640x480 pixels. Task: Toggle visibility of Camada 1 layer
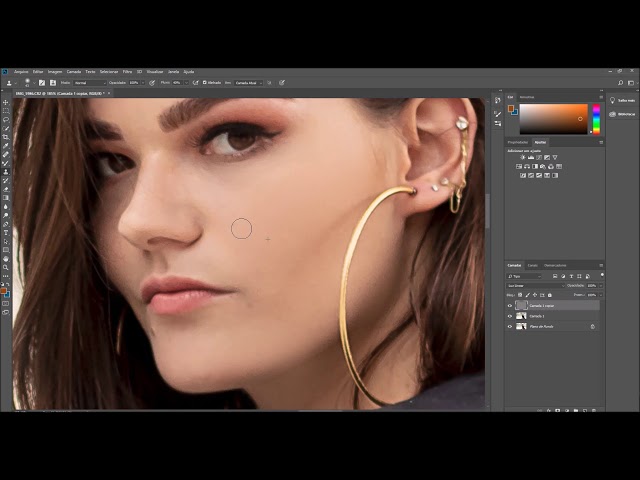510,316
